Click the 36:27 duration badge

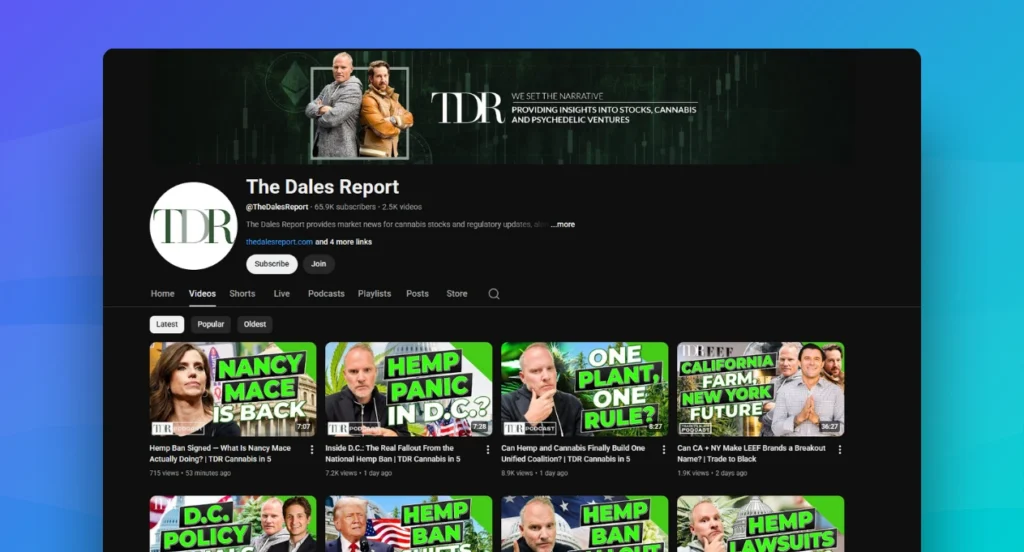pos(829,427)
